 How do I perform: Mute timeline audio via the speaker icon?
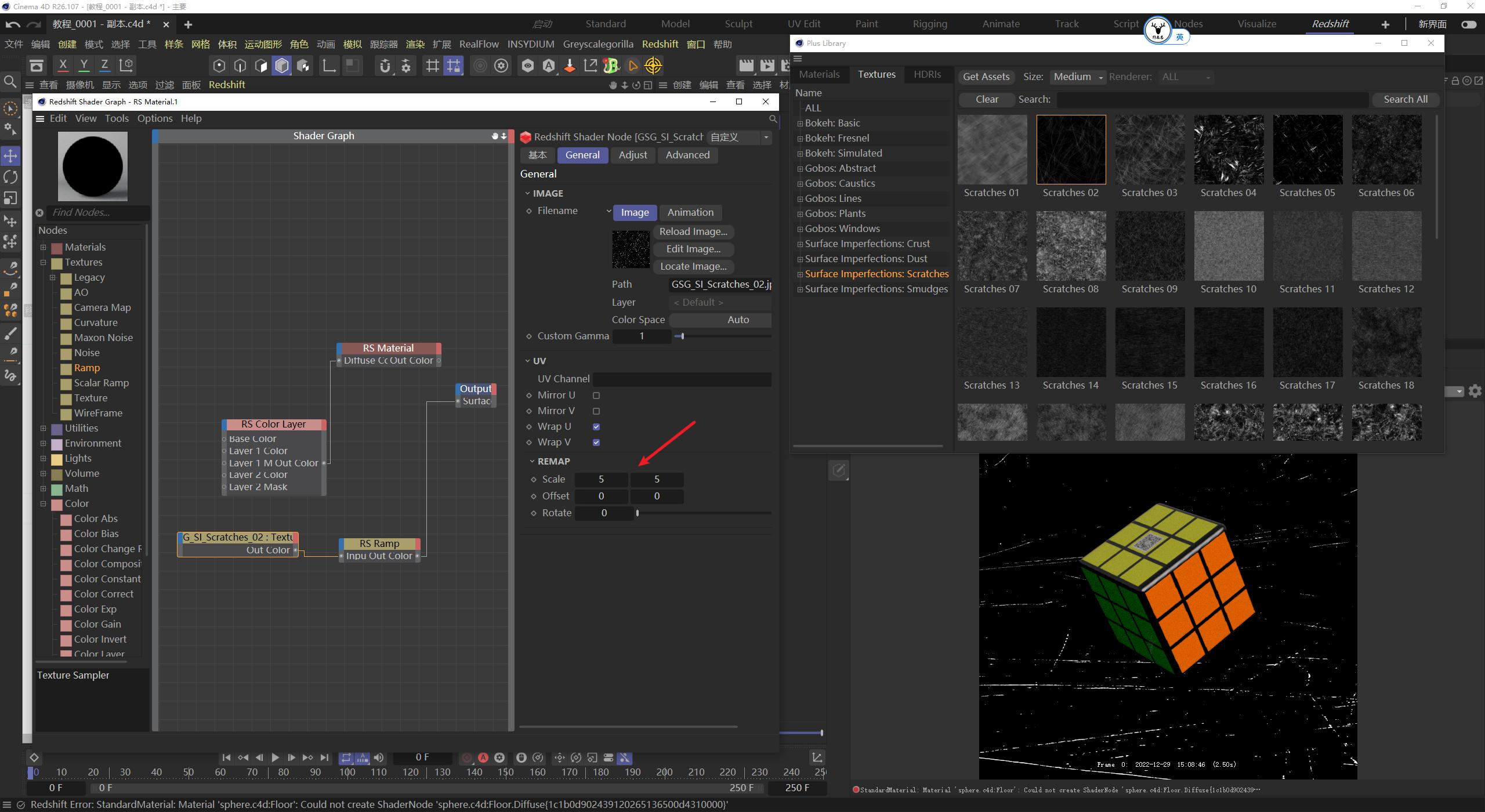tap(379, 757)
